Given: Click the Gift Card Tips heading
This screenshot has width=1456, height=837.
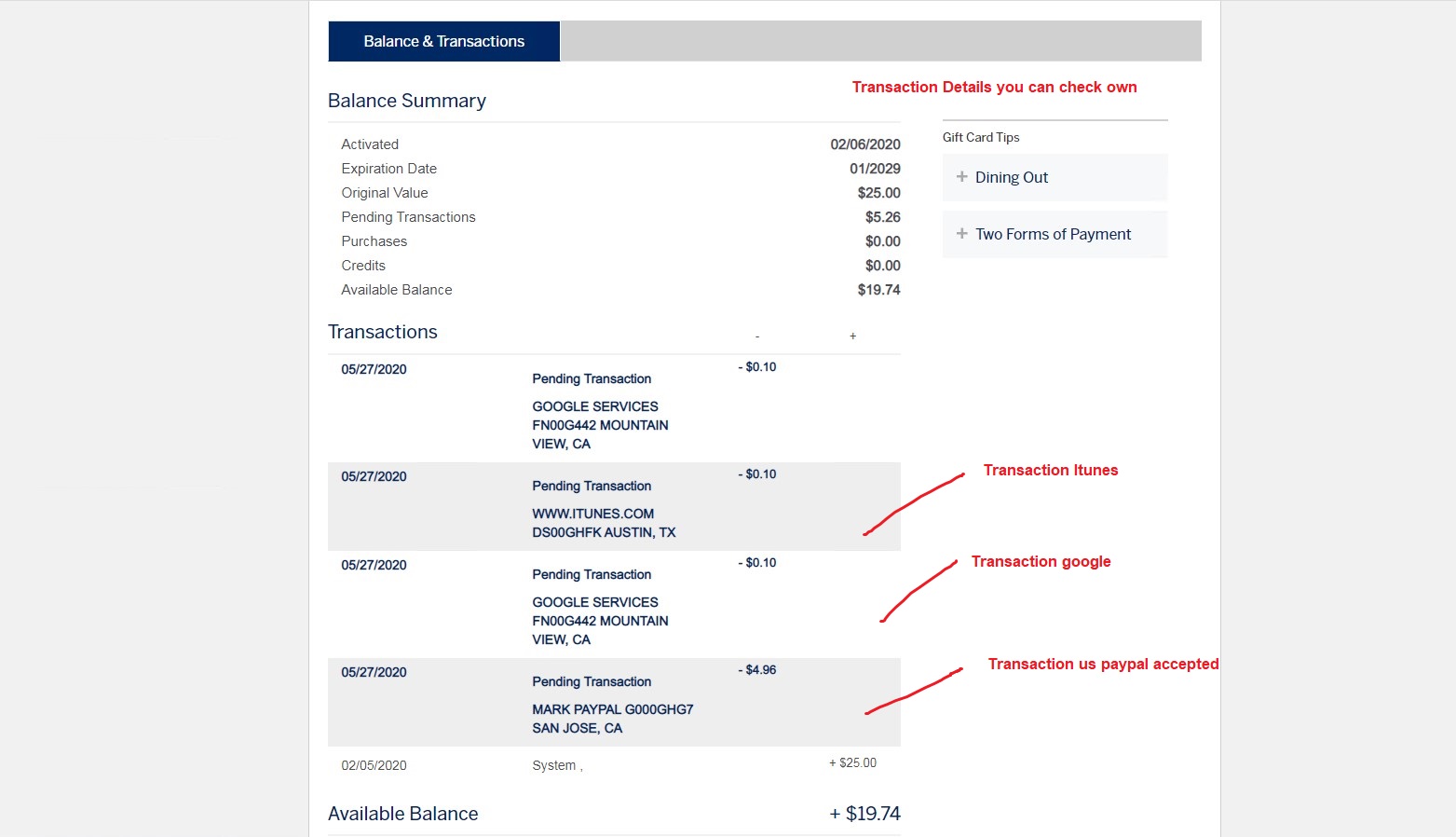Looking at the screenshot, I should point(981,137).
